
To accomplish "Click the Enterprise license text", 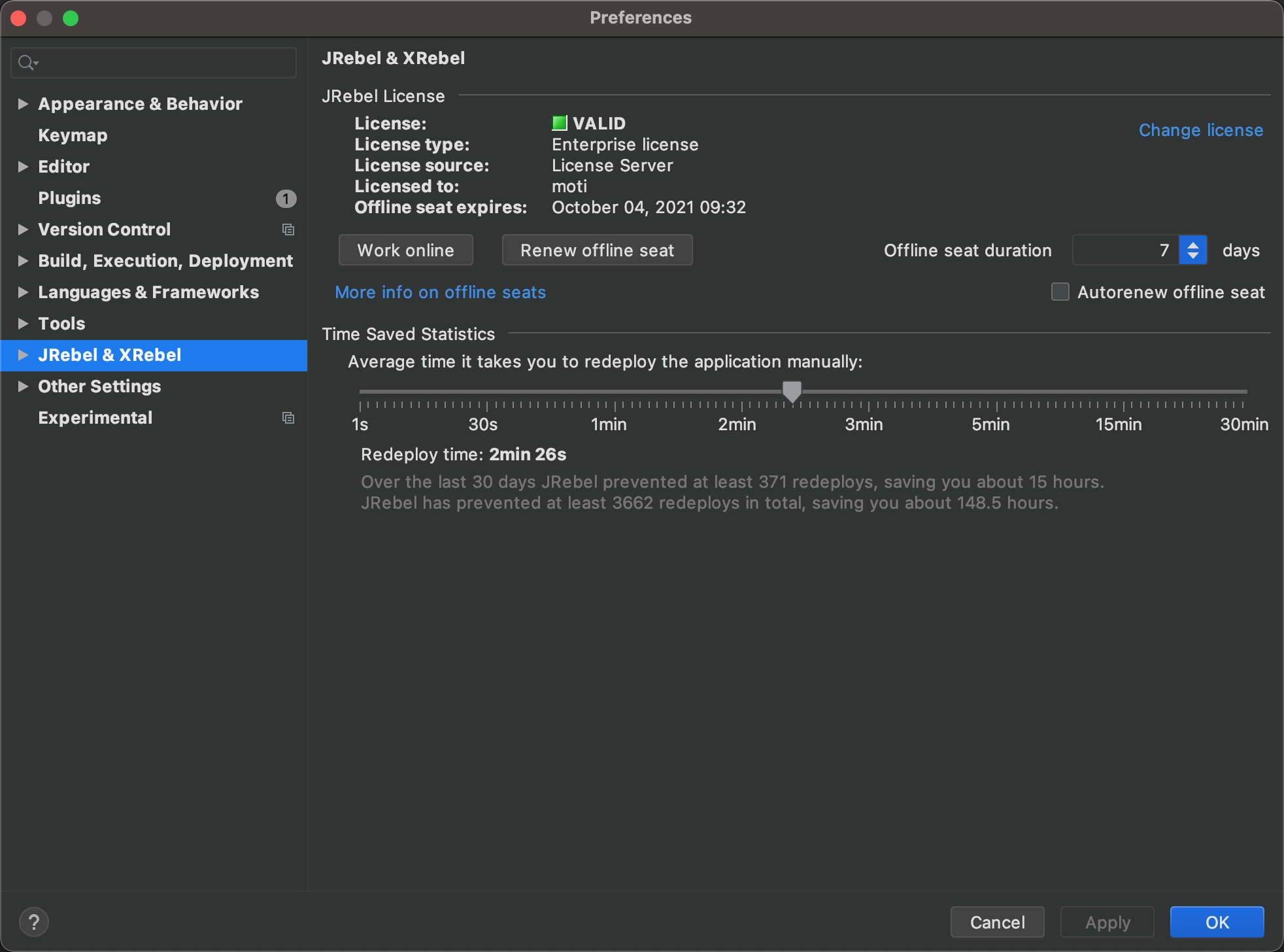I will [x=625, y=144].
